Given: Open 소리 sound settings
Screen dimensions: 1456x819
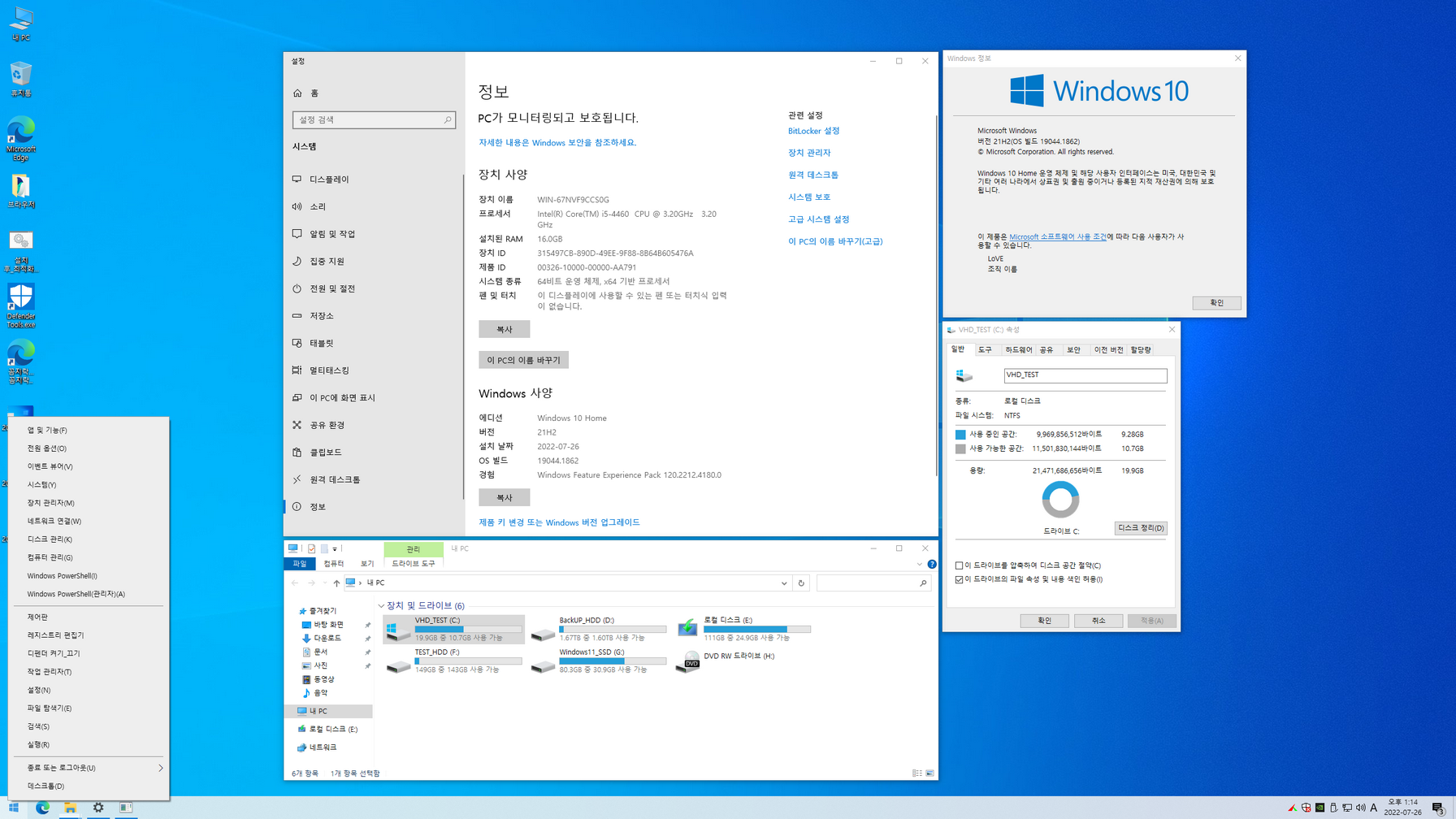Looking at the screenshot, I should pyautogui.click(x=374, y=206).
